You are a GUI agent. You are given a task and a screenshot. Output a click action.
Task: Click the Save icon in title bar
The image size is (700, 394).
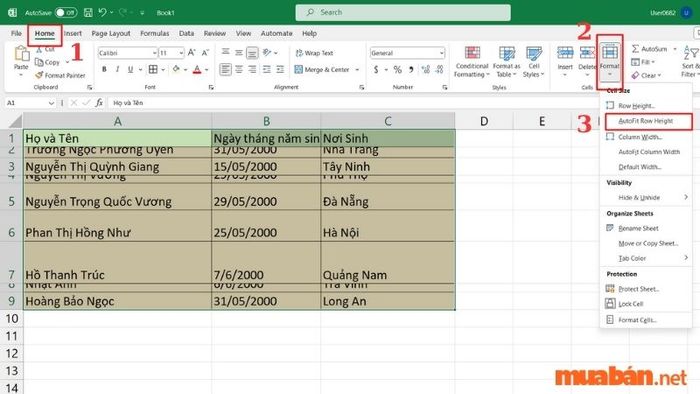[x=88, y=12]
